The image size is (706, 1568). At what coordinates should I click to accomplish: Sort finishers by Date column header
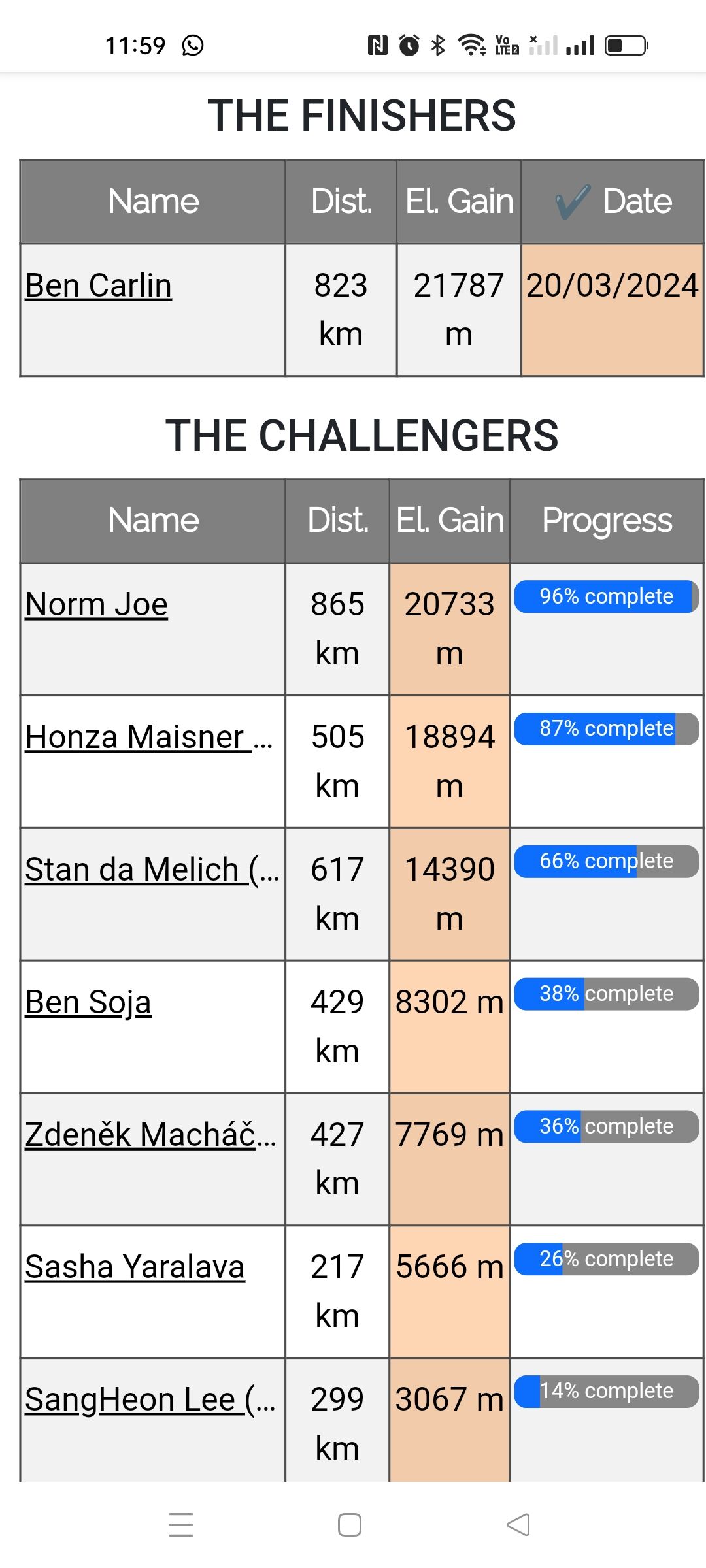613,201
